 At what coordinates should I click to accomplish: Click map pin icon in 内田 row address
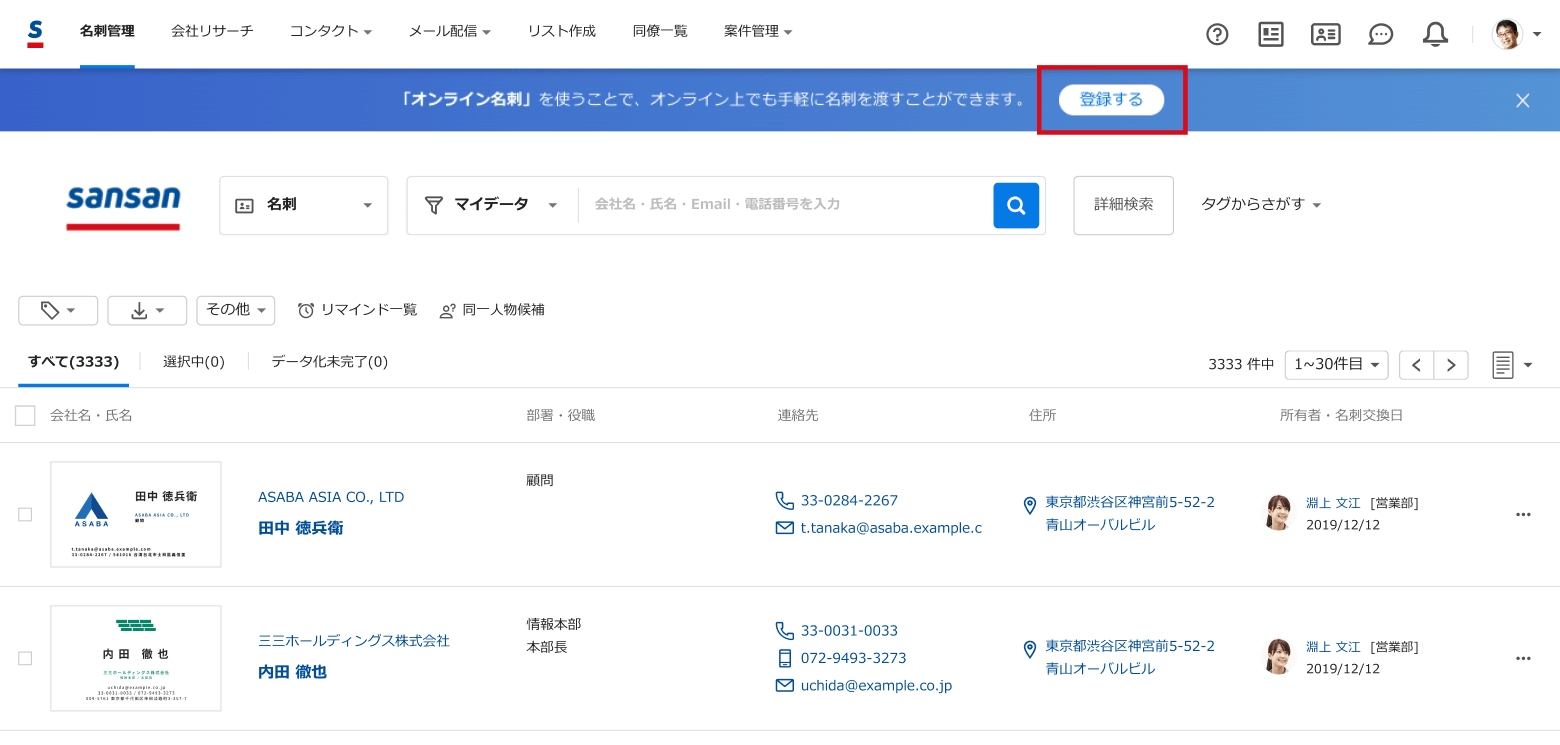(1030, 650)
